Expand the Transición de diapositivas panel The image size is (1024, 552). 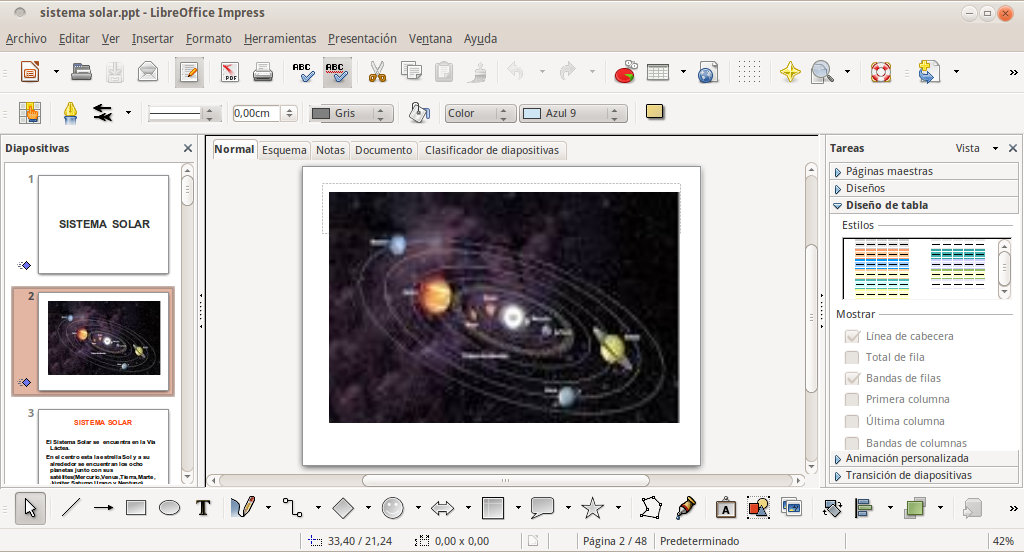coord(908,475)
